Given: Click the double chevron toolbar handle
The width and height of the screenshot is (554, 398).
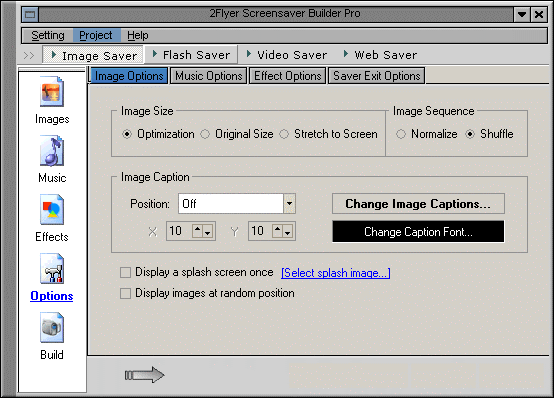Looking at the screenshot, I should pos(29,55).
